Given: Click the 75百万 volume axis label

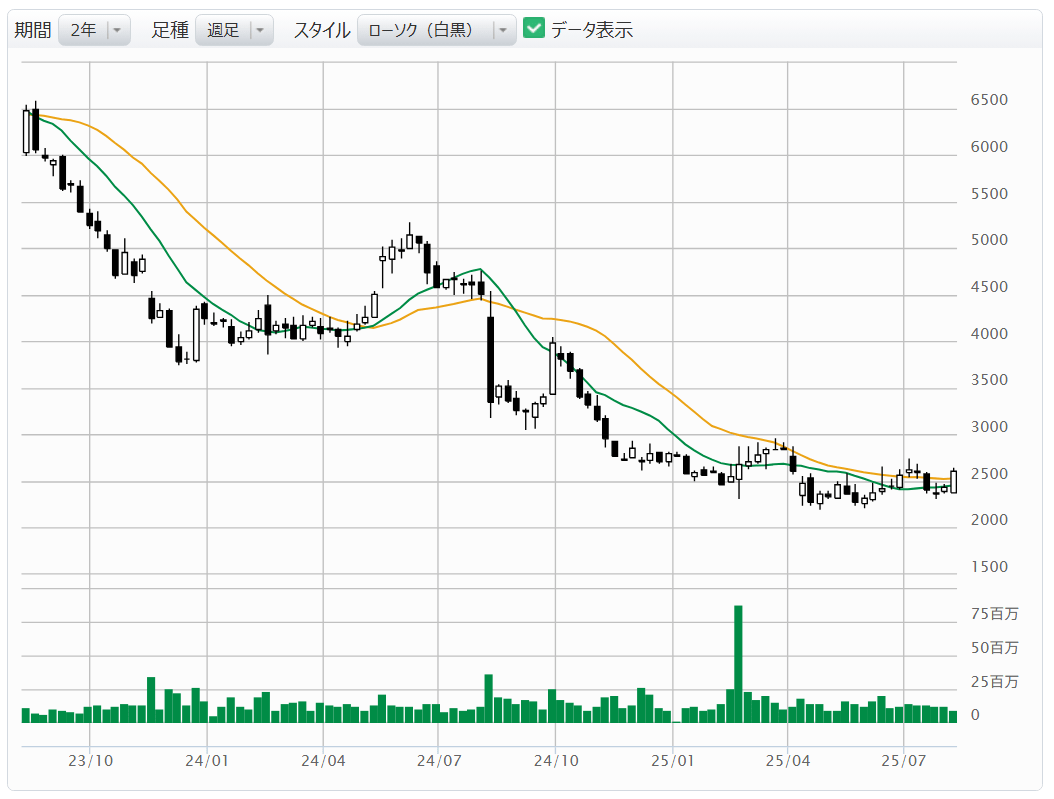Looking at the screenshot, I should pyautogui.click(x=996, y=614).
